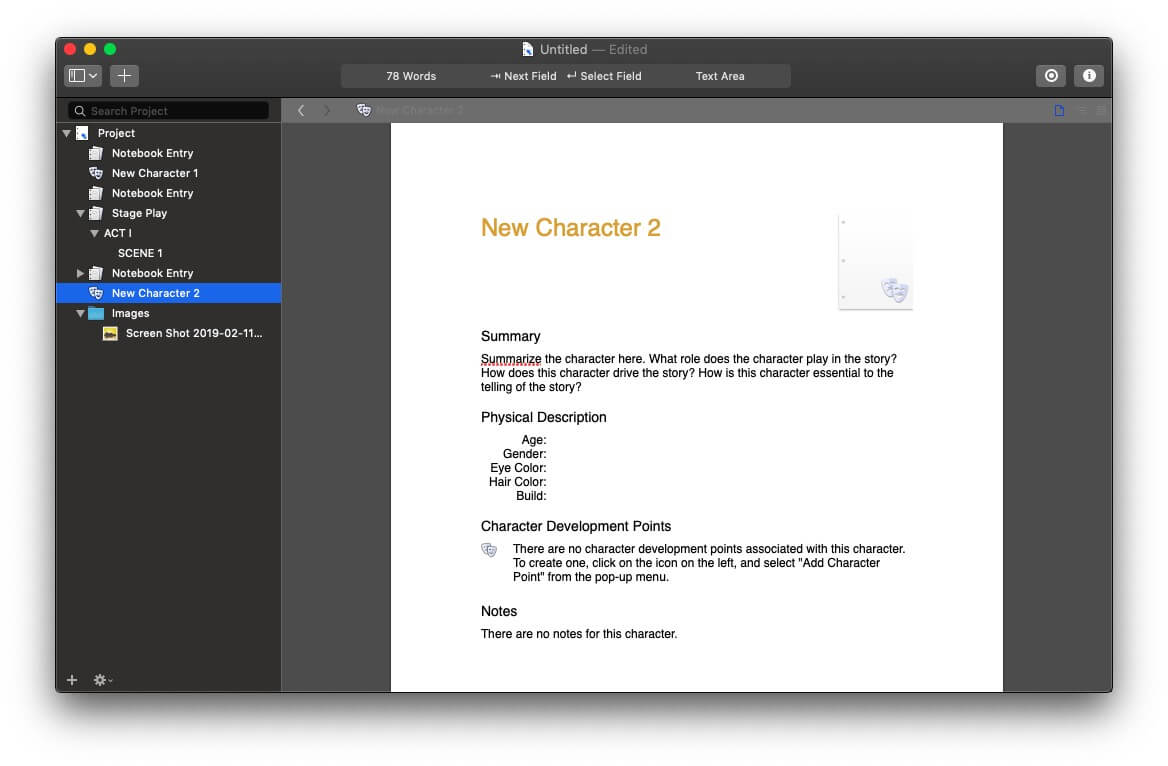The image size is (1168, 766).
Task: Expand the Notebook Entry with disclosure triangle
Action: (80, 273)
